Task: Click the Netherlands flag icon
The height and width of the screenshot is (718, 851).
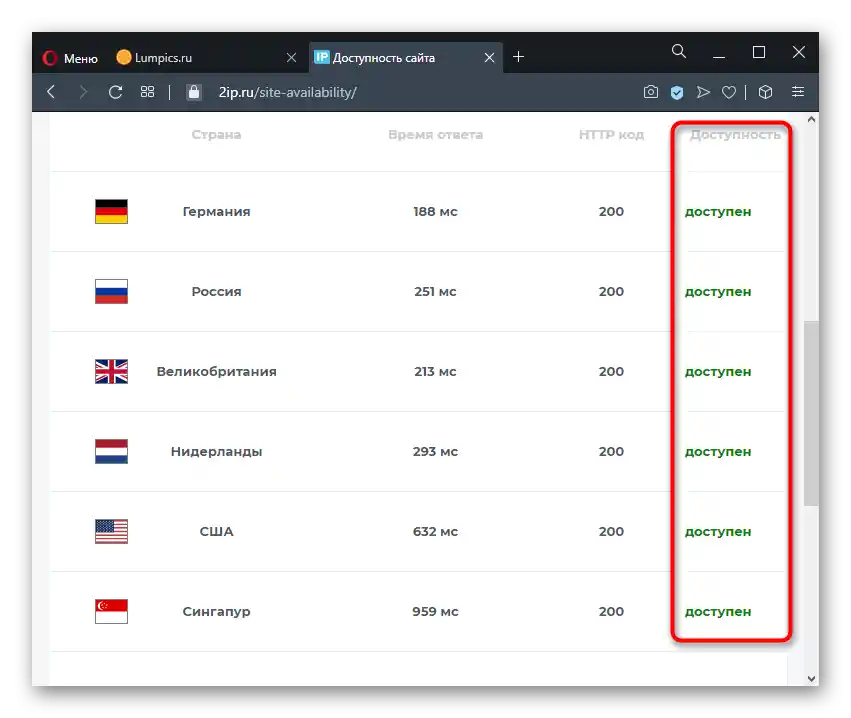Action: (x=111, y=451)
